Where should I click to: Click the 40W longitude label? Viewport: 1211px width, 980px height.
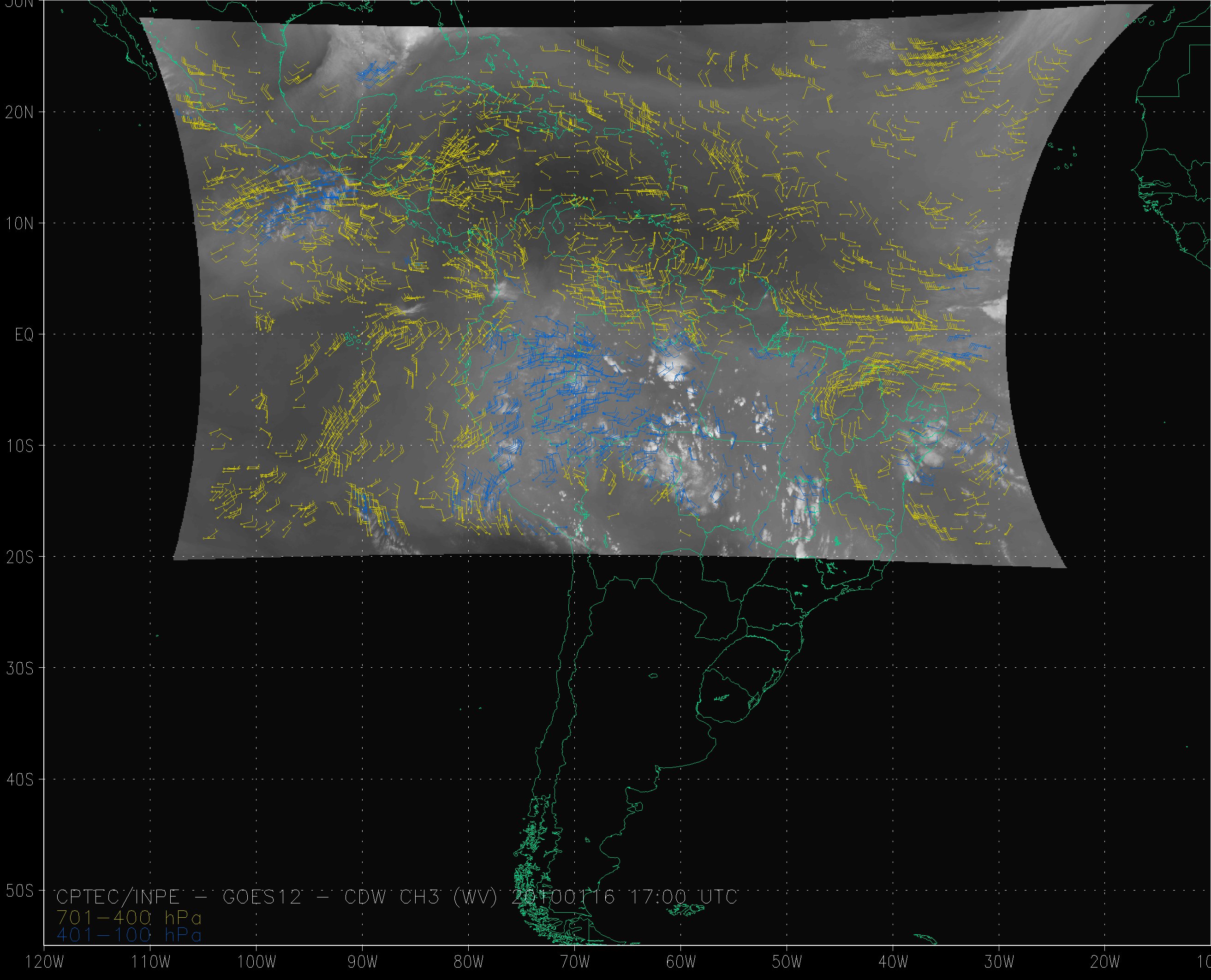893,962
